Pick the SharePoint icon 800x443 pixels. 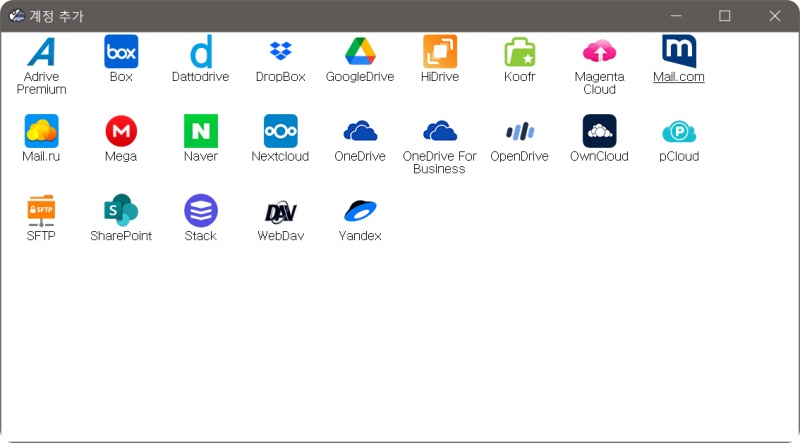coord(121,211)
